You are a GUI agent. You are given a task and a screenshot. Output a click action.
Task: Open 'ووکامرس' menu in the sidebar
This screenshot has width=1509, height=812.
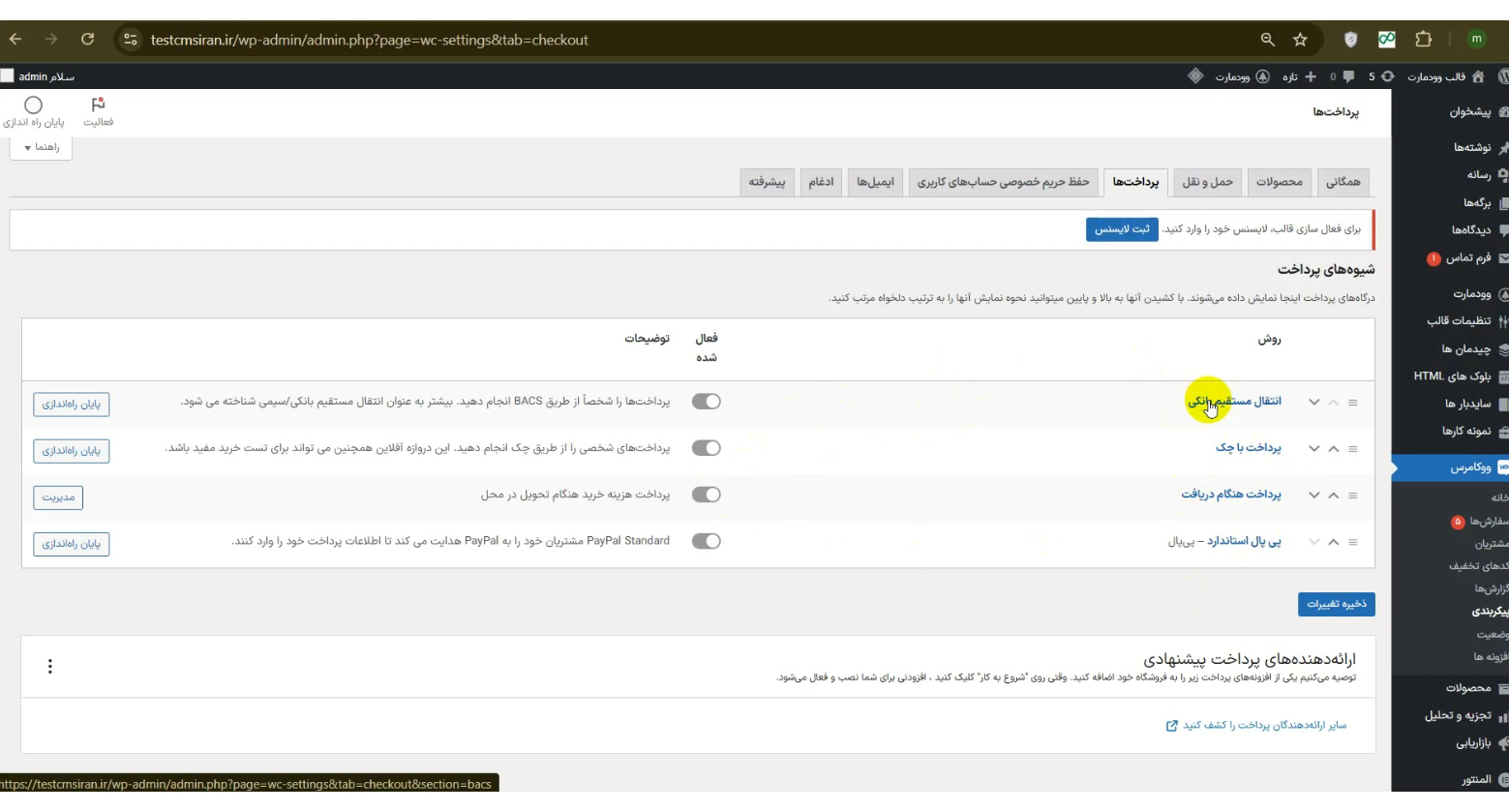point(1450,467)
